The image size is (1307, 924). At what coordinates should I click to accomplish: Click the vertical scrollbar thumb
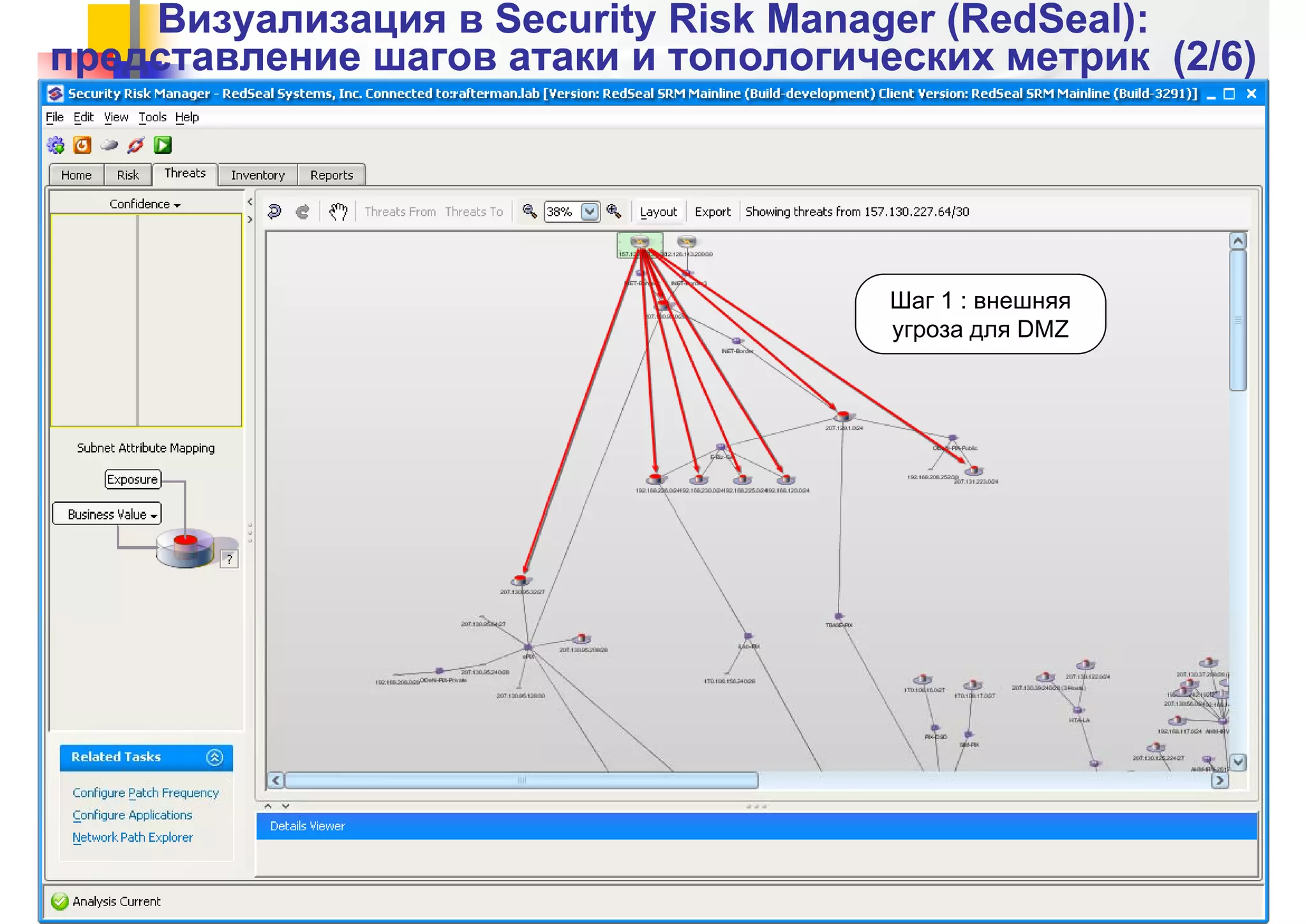(x=1237, y=320)
